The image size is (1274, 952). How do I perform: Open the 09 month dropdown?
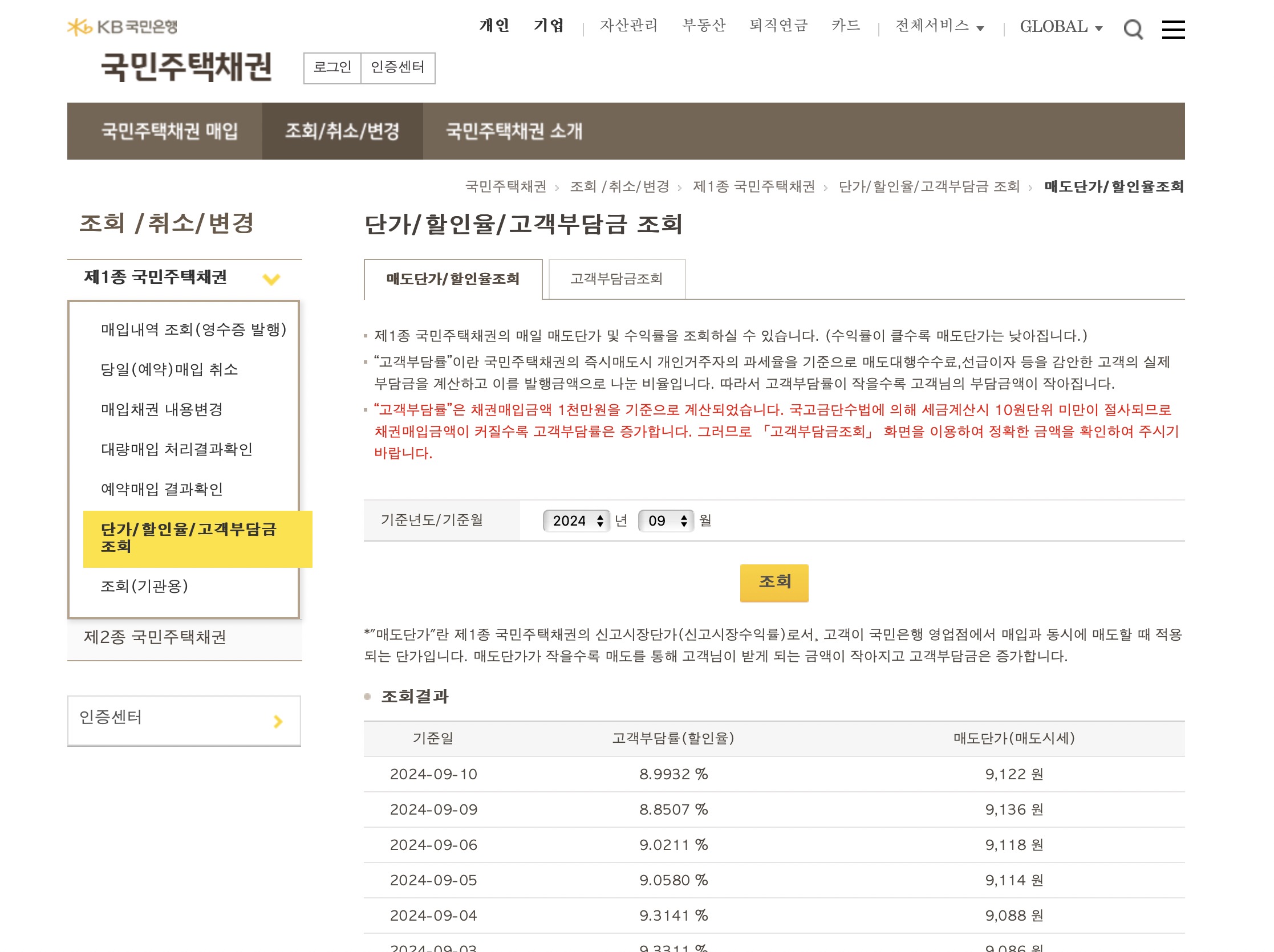(666, 521)
